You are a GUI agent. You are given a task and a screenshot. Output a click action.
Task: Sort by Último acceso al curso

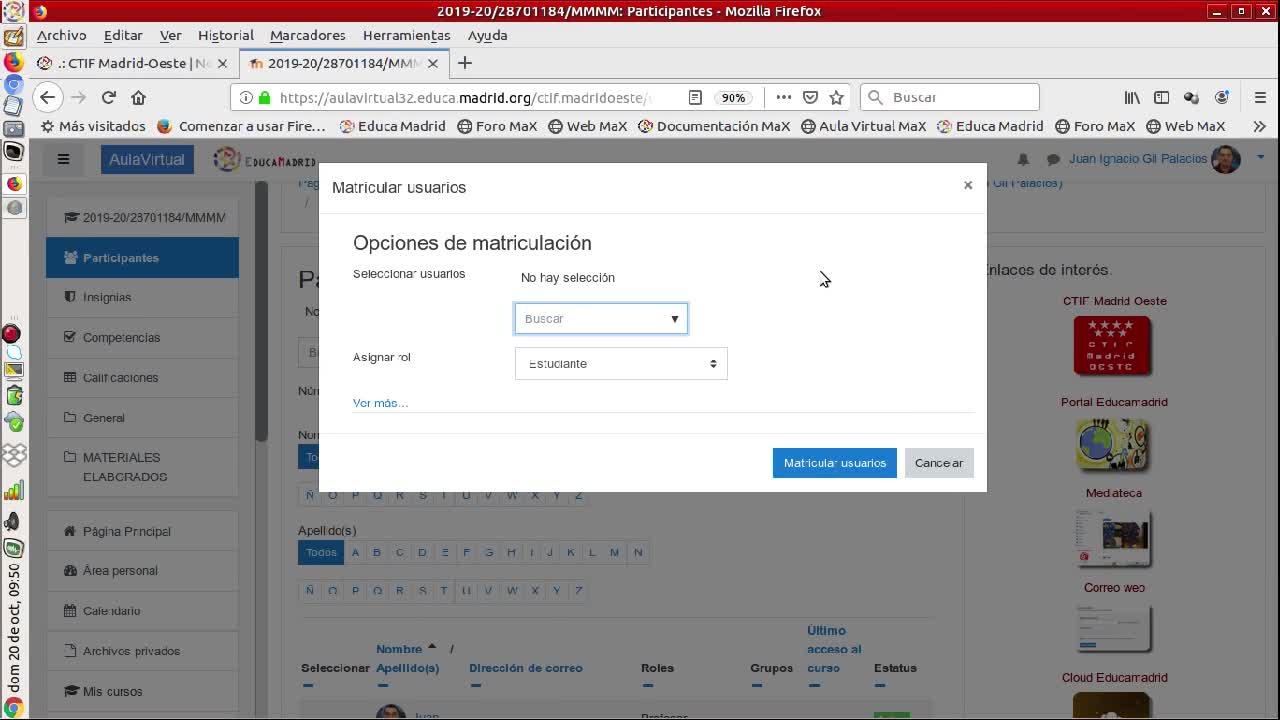(x=834, y=649)
